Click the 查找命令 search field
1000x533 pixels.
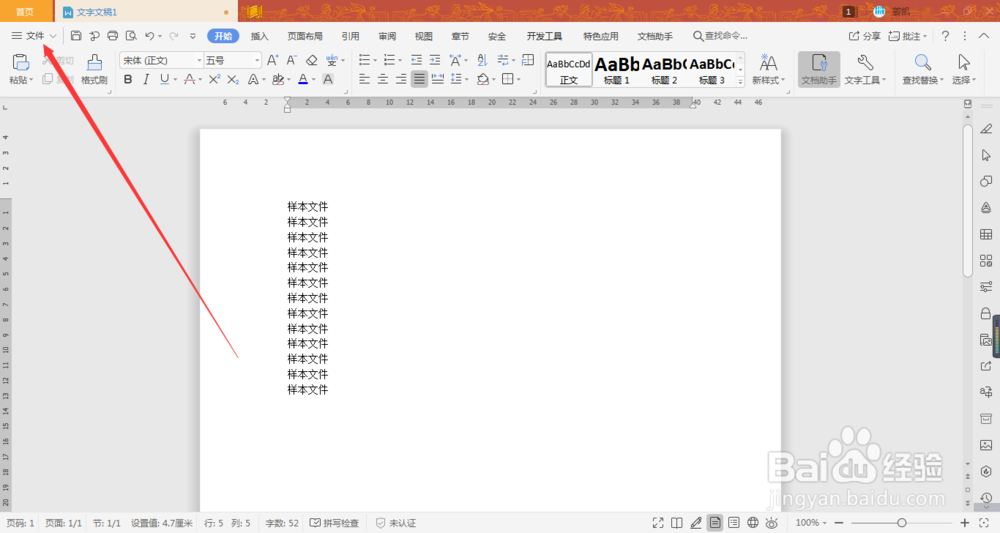coord(720,36)
